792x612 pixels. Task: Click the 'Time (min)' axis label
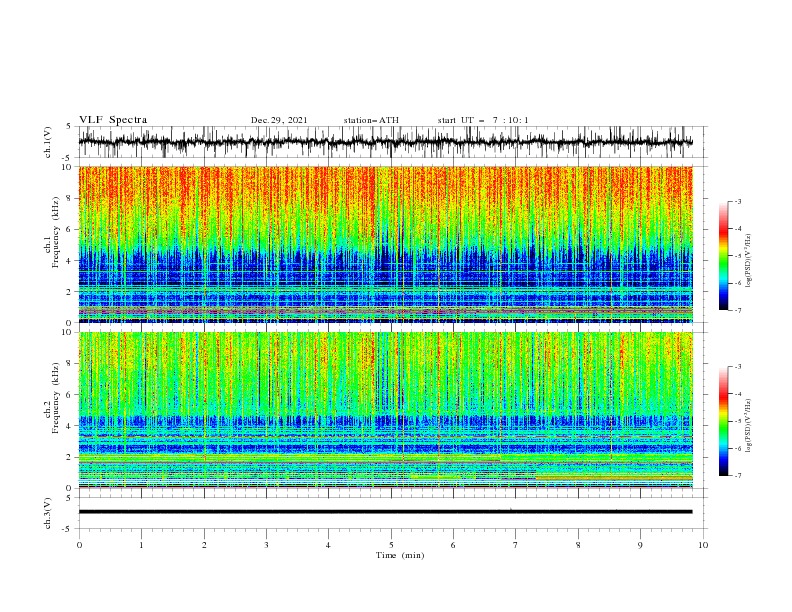(400, 555)
